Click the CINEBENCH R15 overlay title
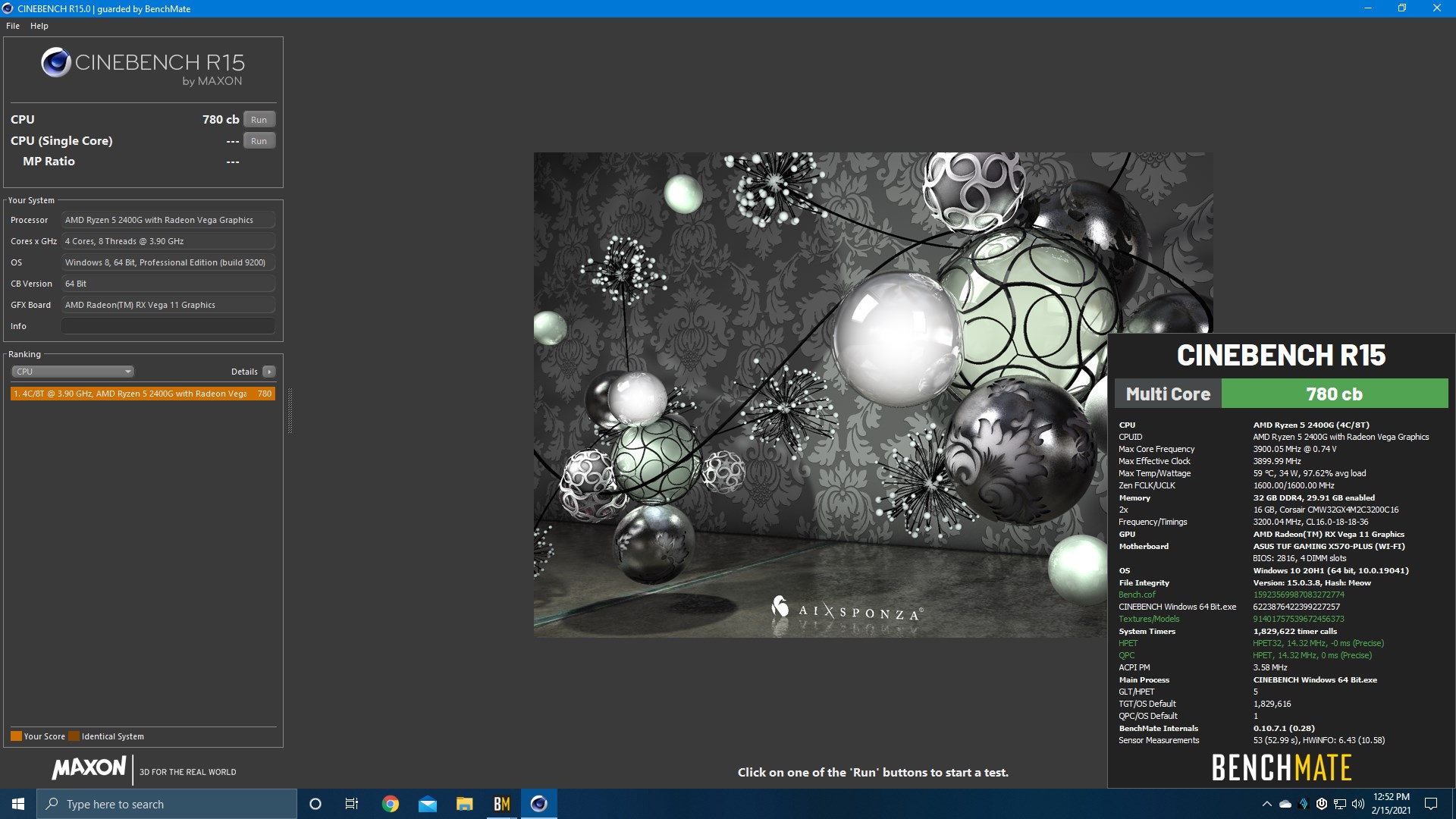 (x=1281, y=355)
